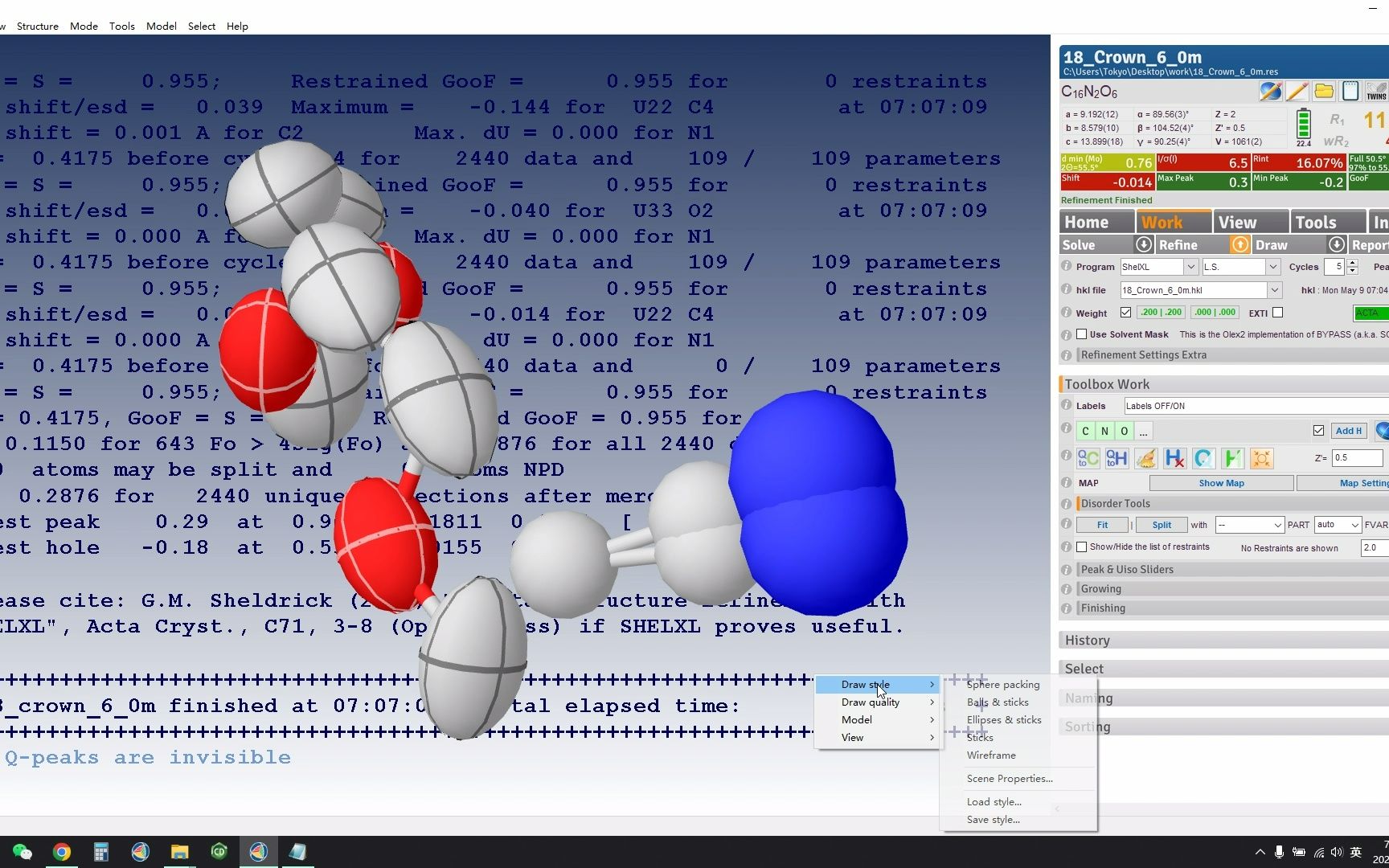
Task: Expand the Peak & Uiso Sliders section
Action: [1127, 569]
